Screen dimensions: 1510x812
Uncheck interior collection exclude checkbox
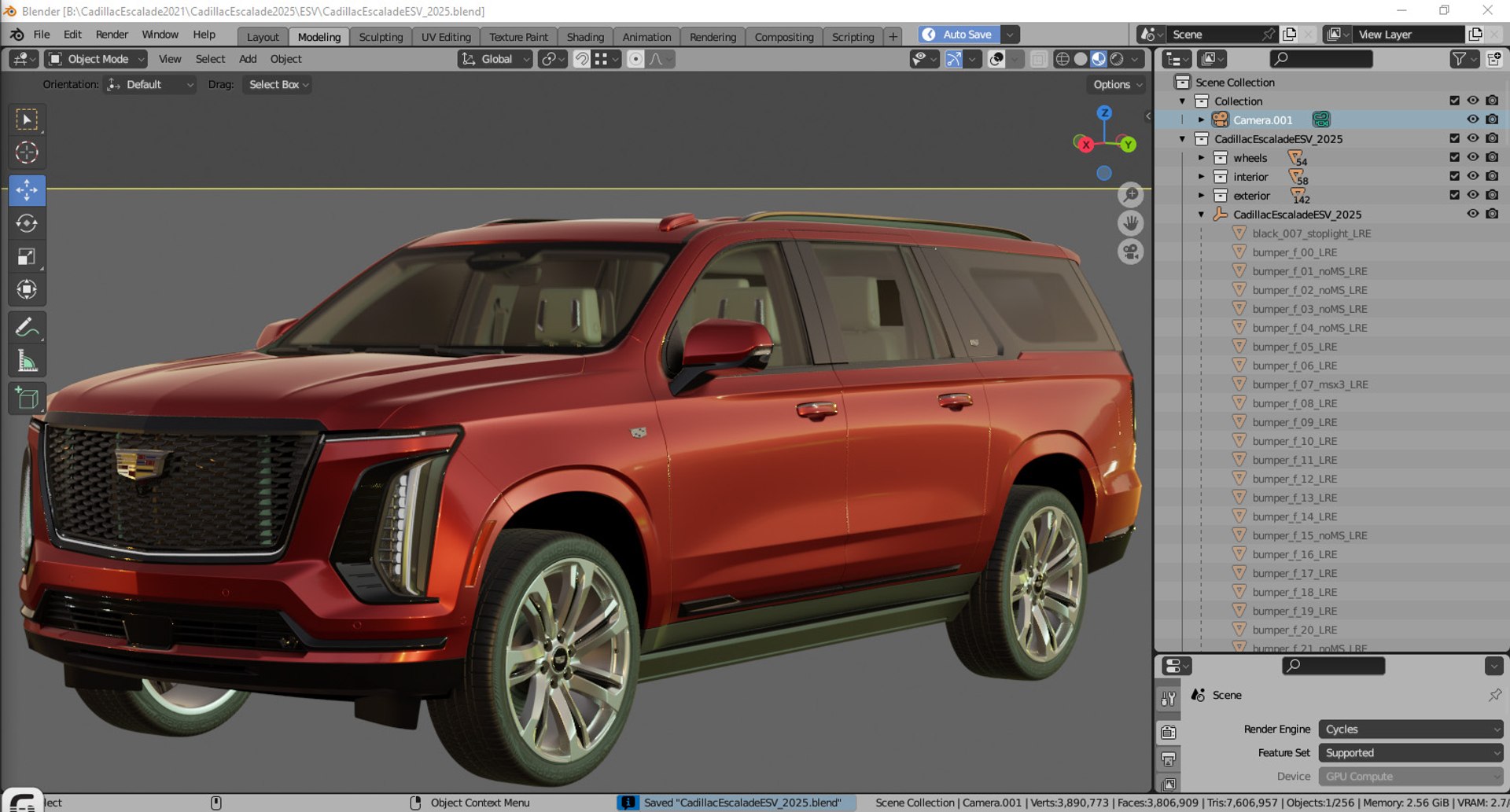coord(1454,176)
